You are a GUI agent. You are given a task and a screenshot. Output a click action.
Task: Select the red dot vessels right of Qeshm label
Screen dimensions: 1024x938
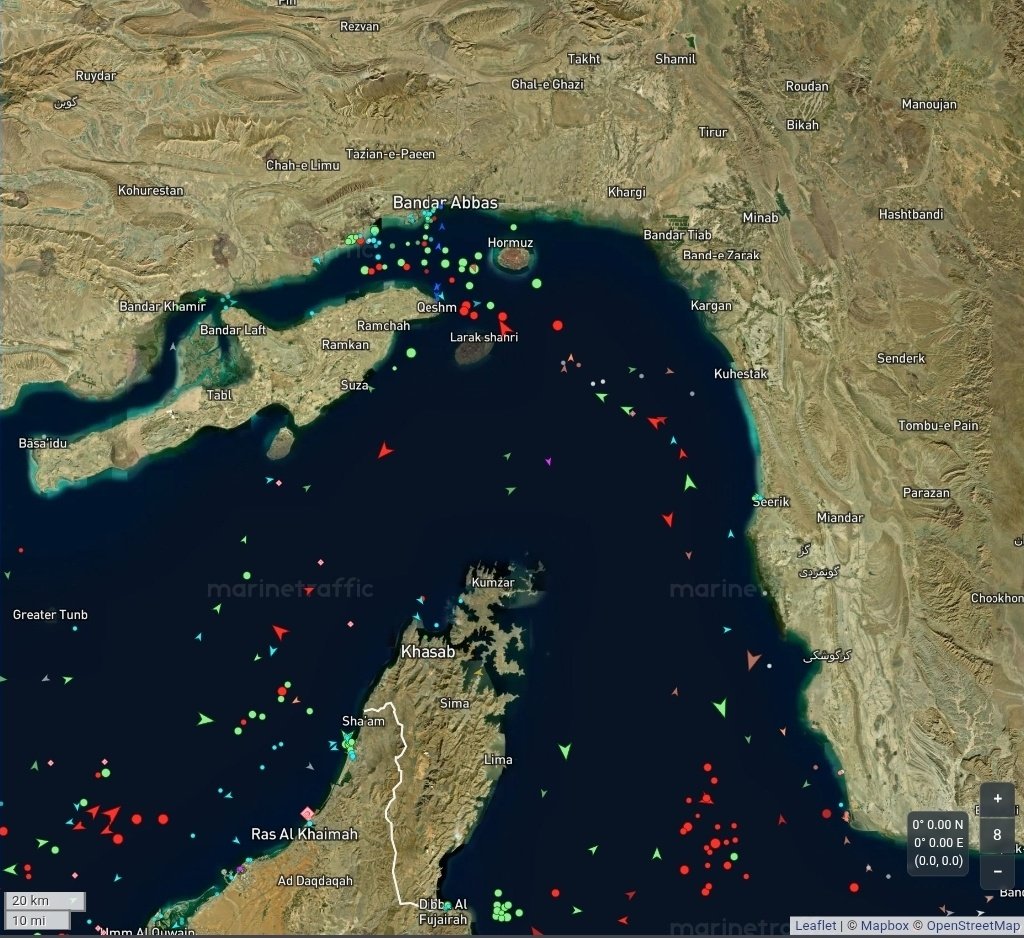[x=468, y=310]
